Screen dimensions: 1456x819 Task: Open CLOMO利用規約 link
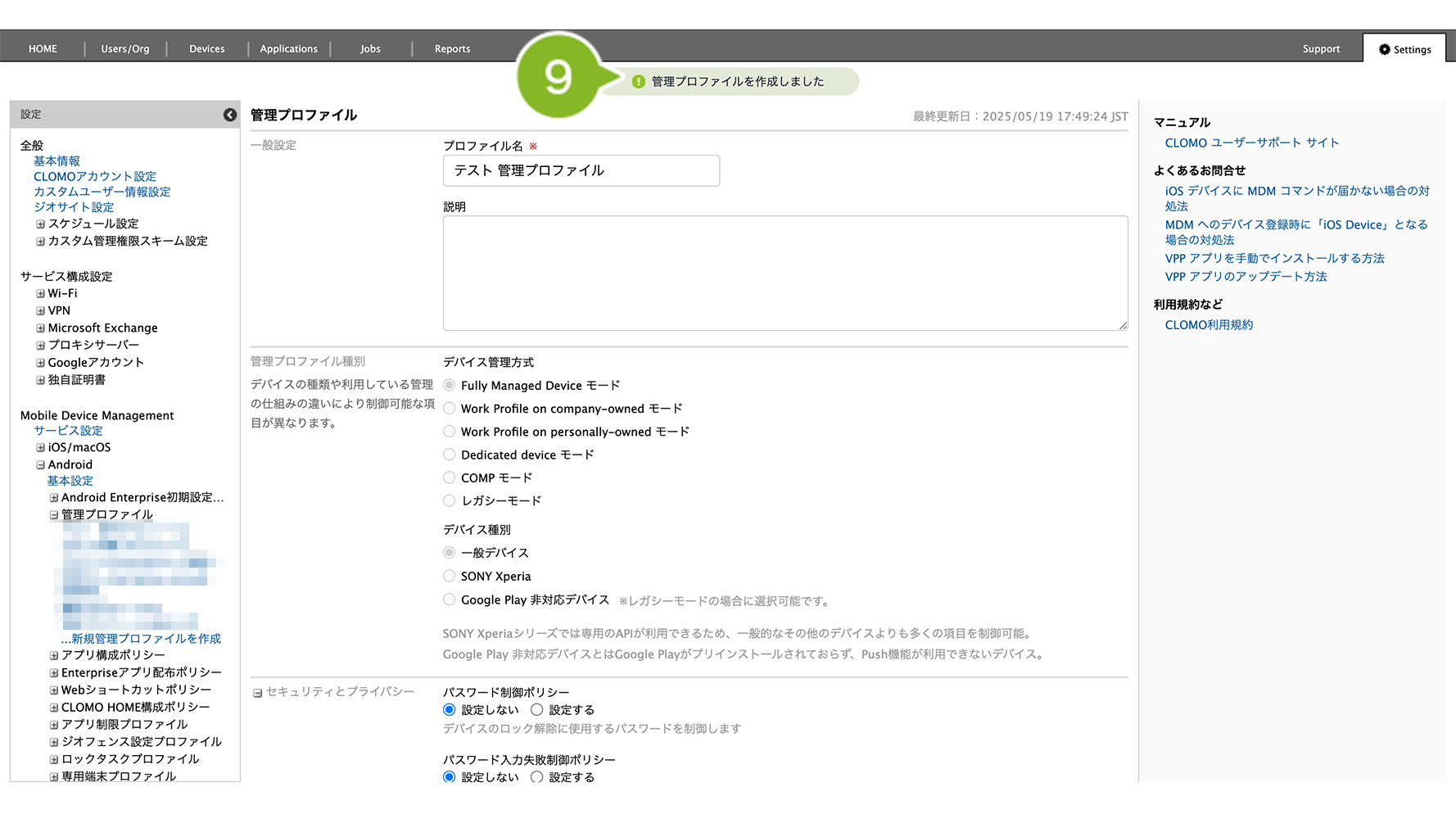click(x=1209, y=325)
